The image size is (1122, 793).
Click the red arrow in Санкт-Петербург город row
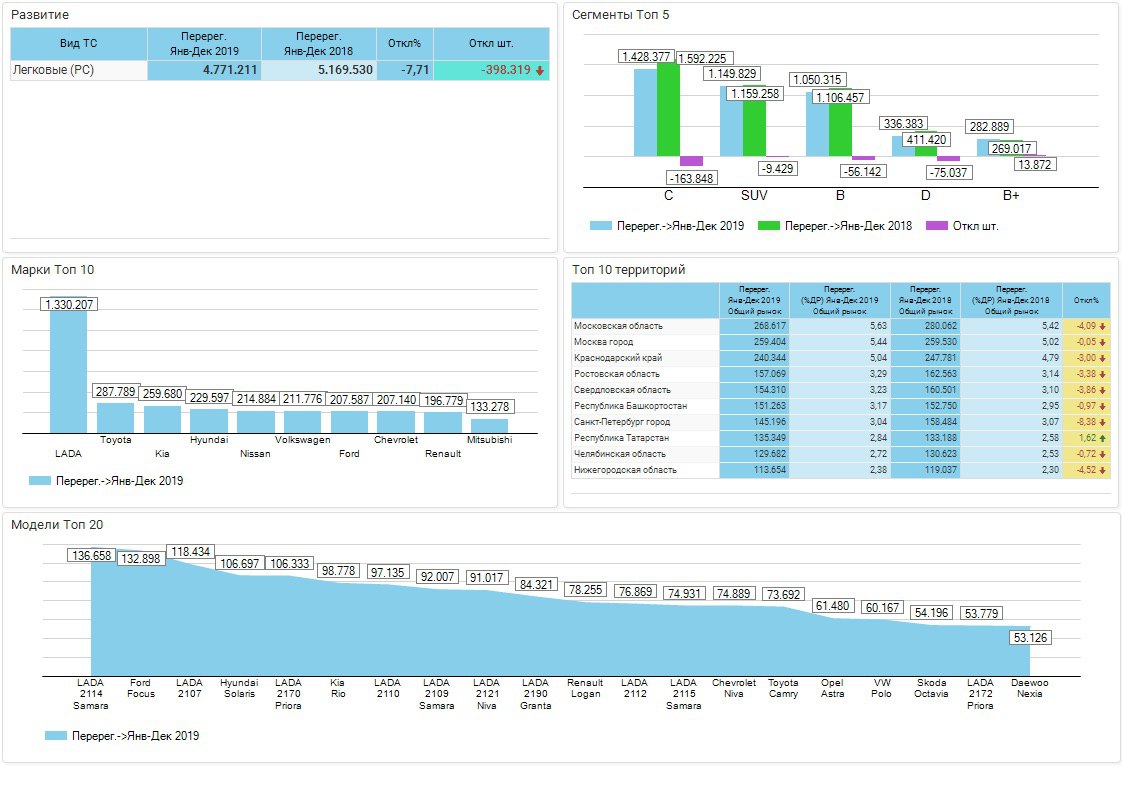(1103, 422)
